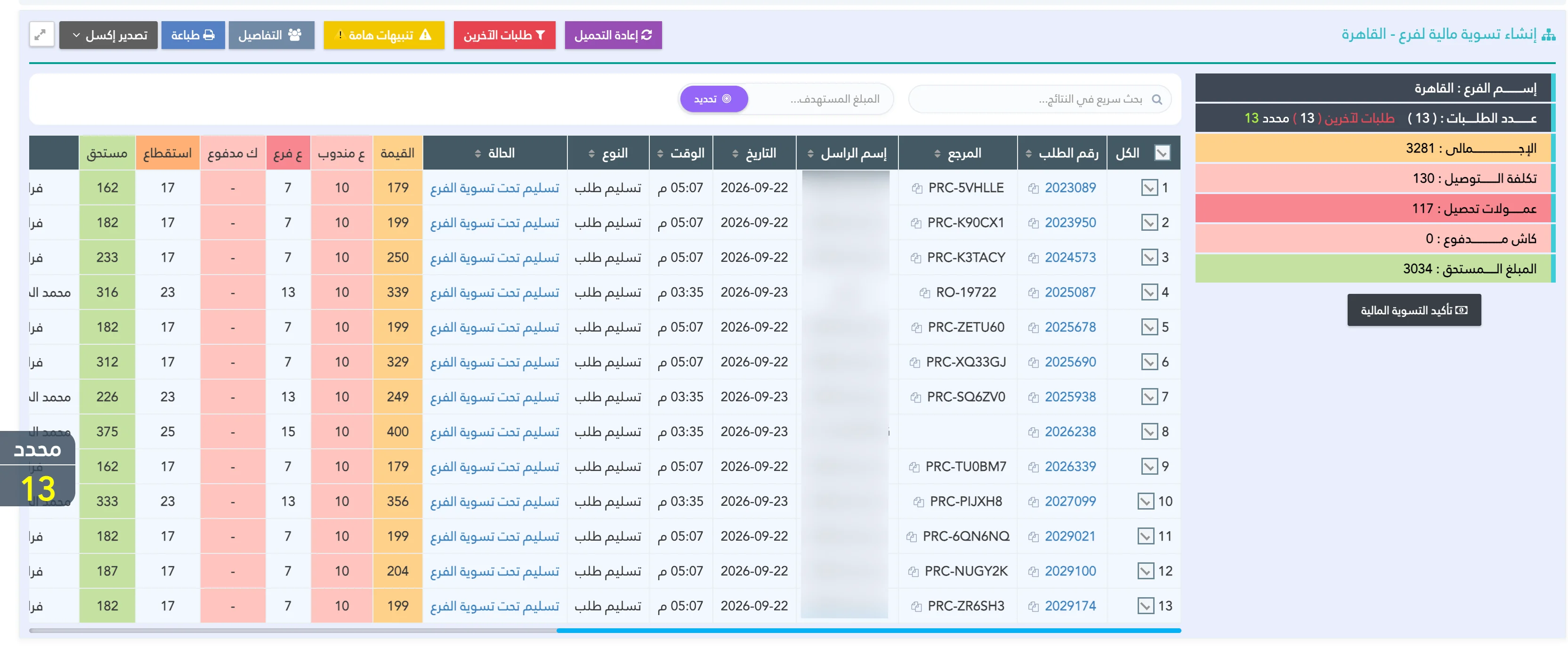Screen dimensions: 1568x657
Task: Copy reference PRC-K90CX1 icon
Action: pos(915,223)
